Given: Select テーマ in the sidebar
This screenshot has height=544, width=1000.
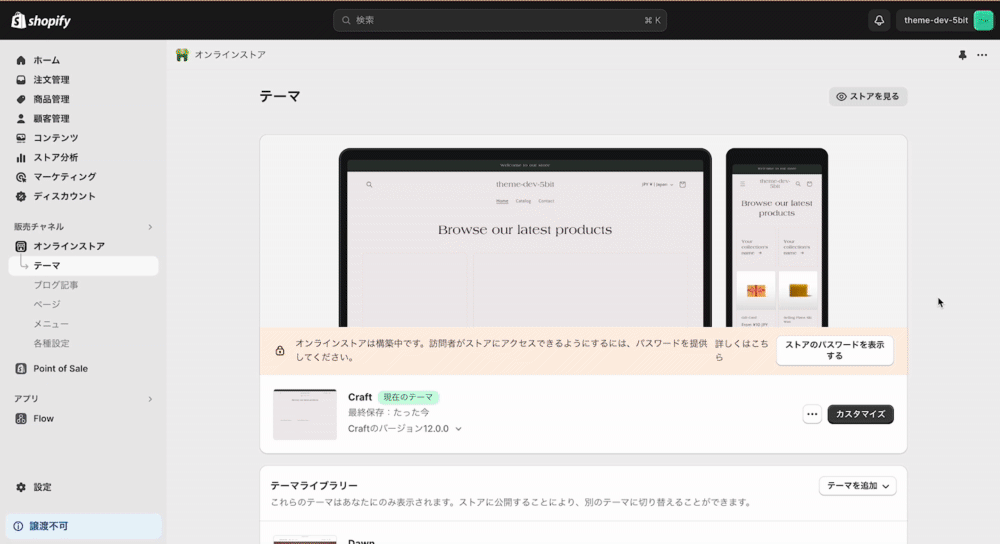Looking at the screenshot, I should pos(84,266).
